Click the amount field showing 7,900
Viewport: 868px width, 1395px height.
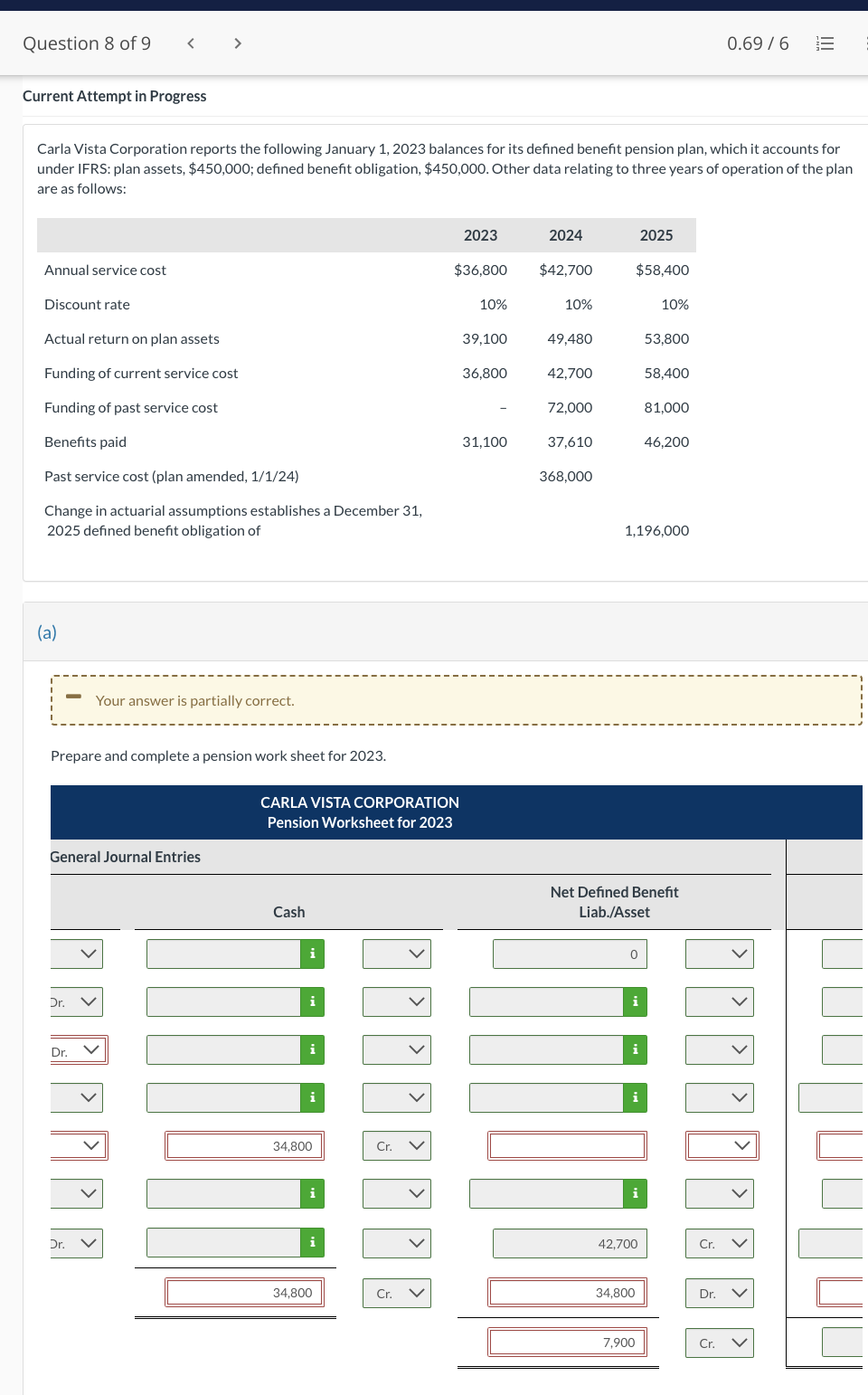[567, 1342]
